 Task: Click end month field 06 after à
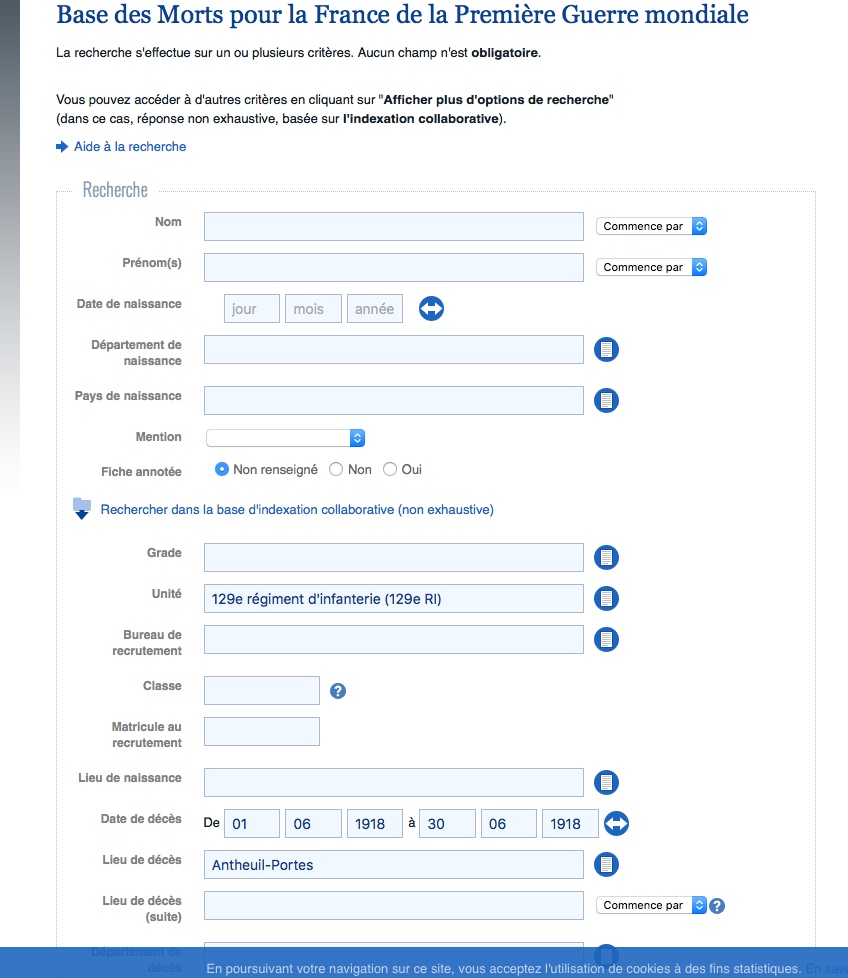tap(509, 824)
